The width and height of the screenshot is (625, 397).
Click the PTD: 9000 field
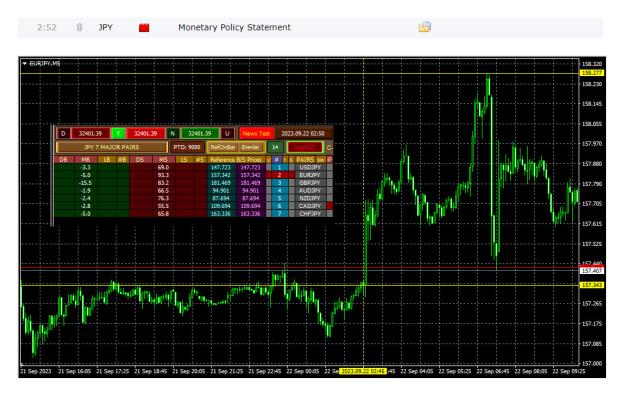(187, 147)
